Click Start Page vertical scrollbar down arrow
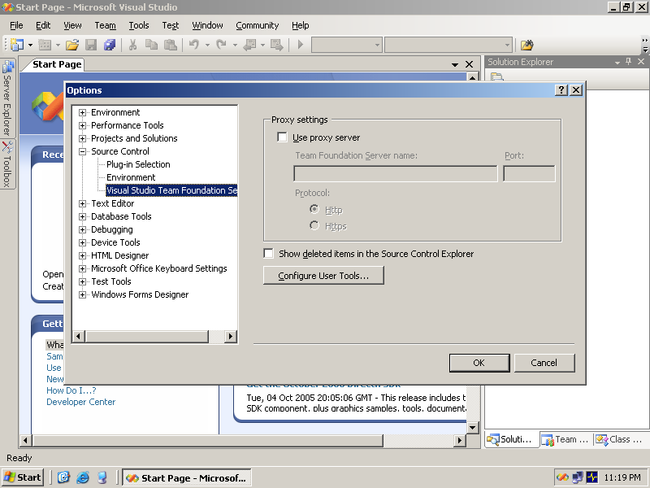Viewport: 650px width, 488px height. 473,427
